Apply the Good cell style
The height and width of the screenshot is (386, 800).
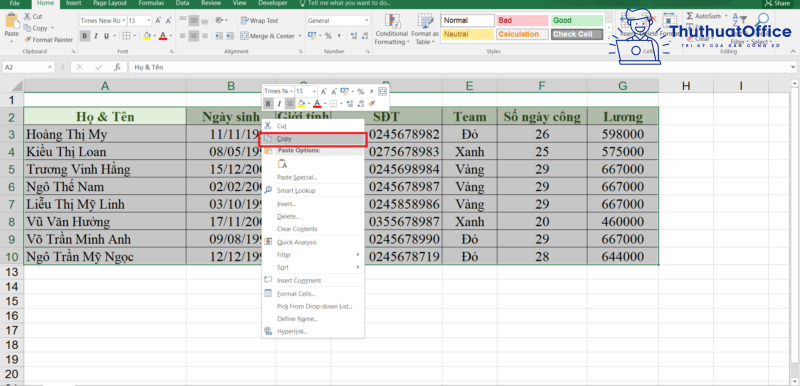577,21
